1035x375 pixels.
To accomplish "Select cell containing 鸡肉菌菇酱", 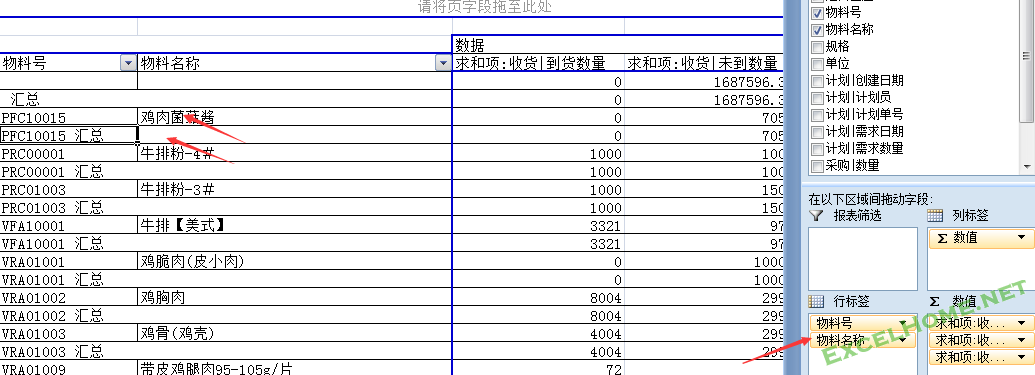I will (294, 117).
